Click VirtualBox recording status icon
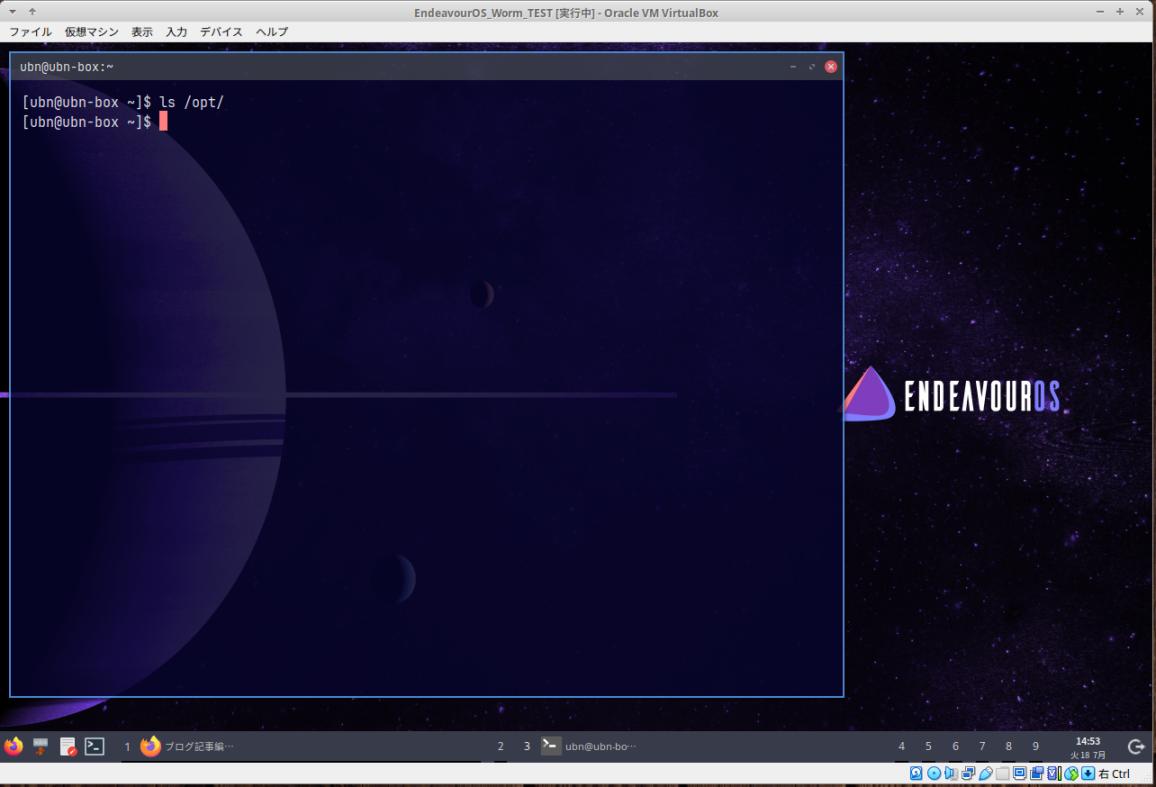The height and width of the screenshot is (787, 1156). tap(1037, 773)
